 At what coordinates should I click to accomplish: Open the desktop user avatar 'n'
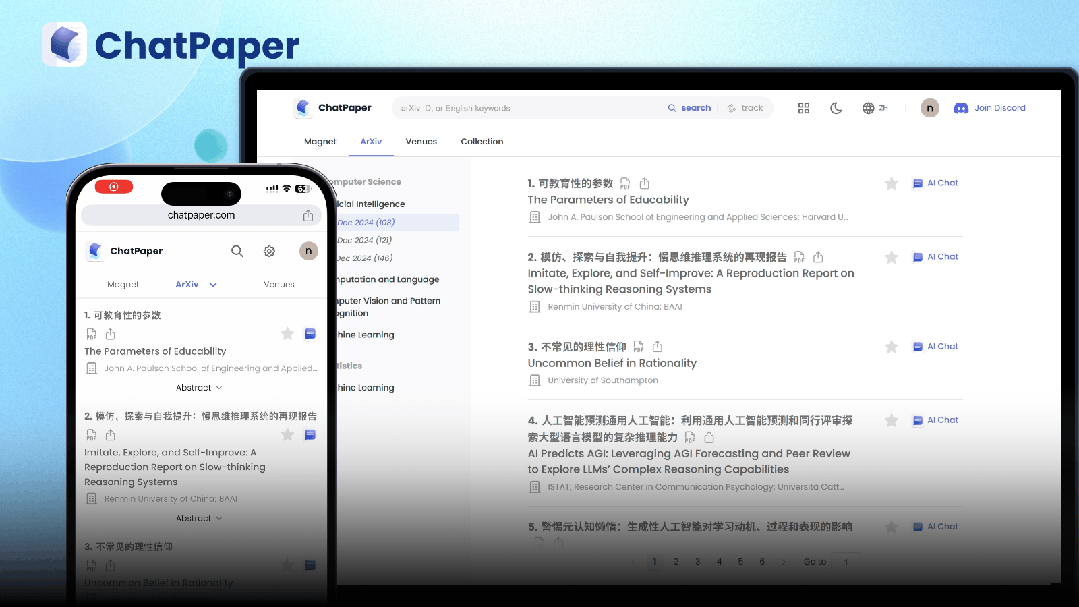pyautogui.click(x=930, y=108)
